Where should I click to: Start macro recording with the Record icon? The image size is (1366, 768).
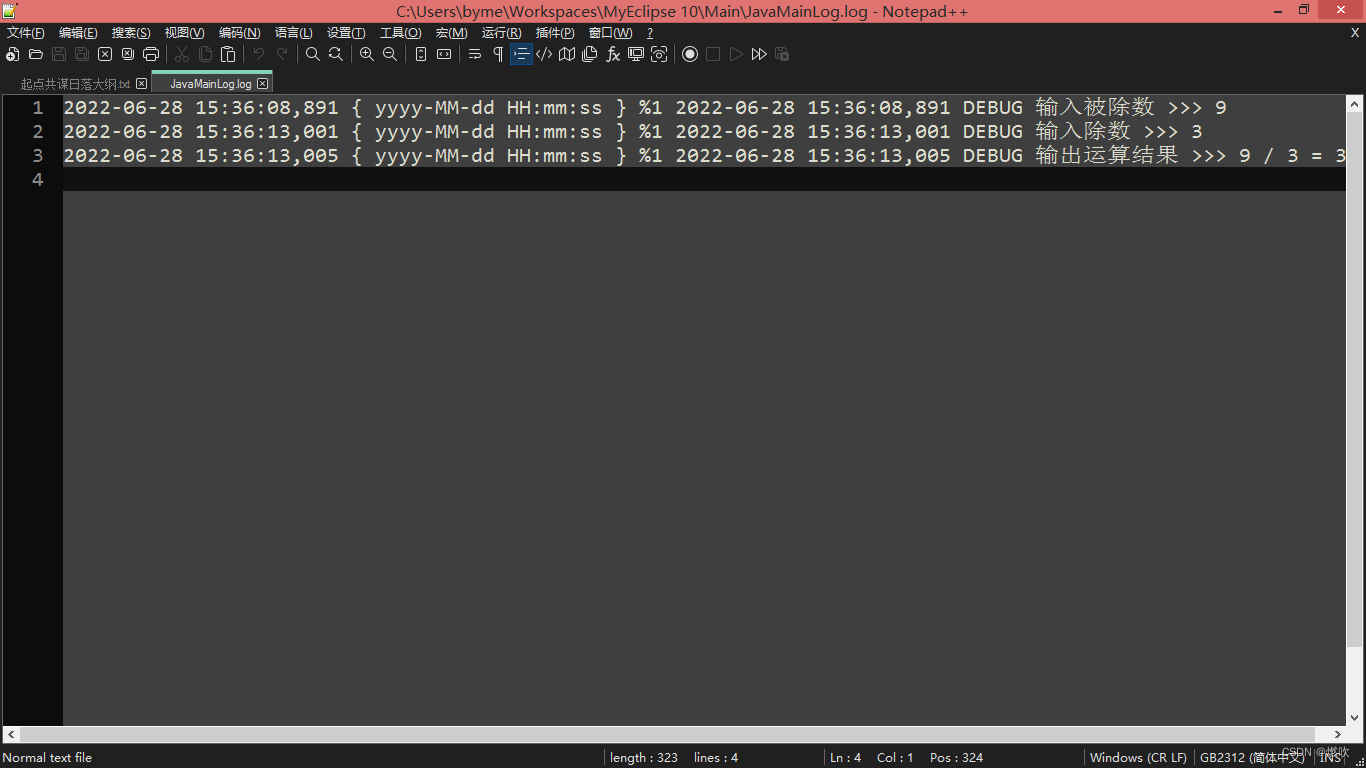tap(690, 54)
